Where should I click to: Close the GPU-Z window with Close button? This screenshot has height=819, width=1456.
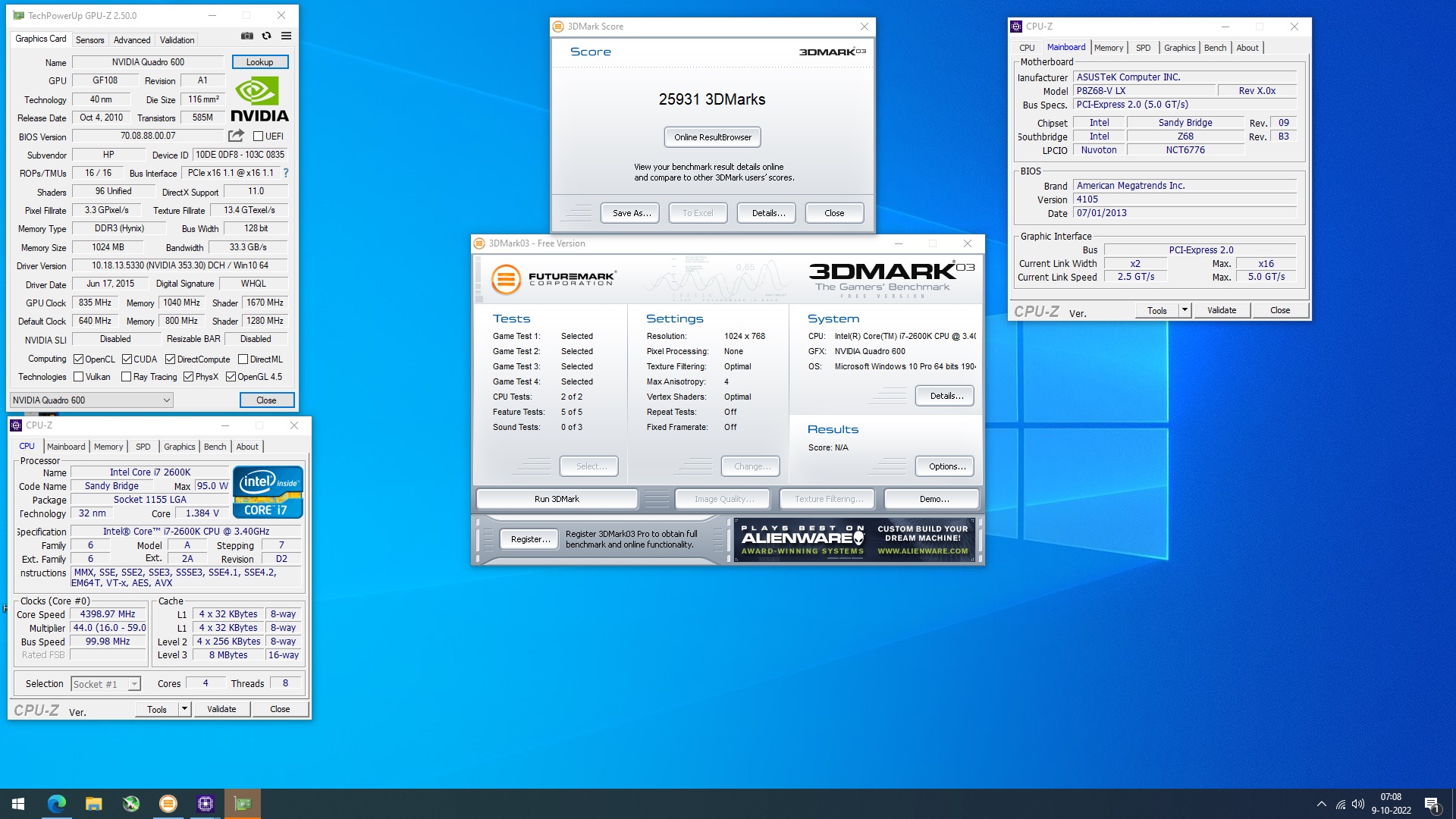266,400
